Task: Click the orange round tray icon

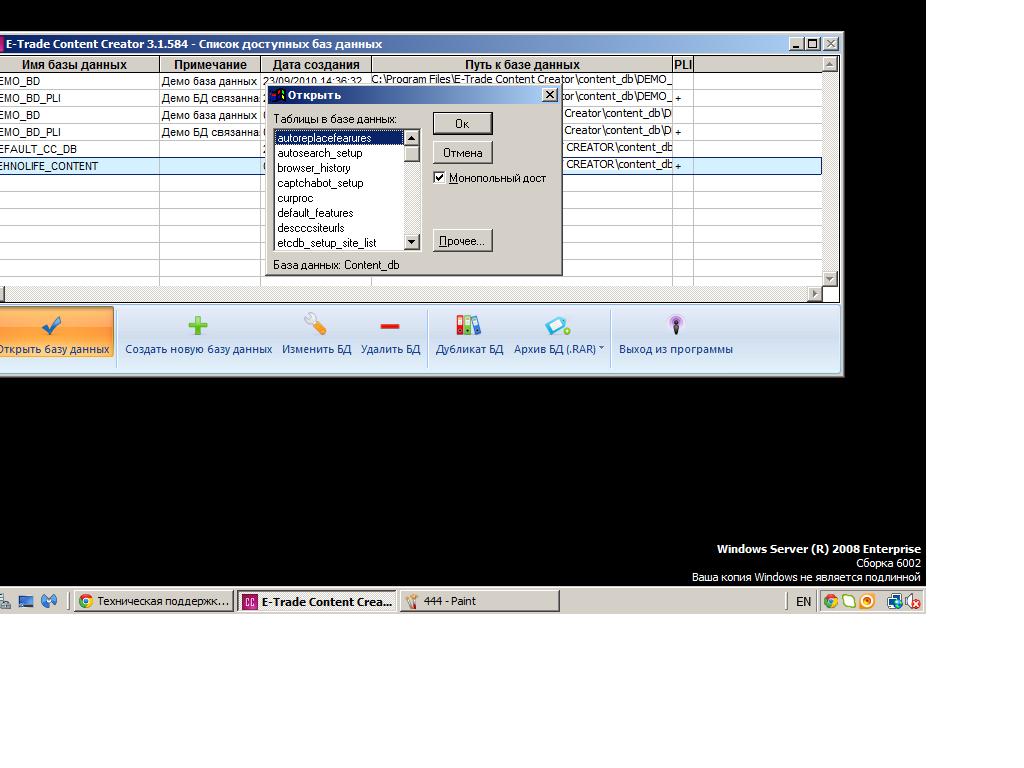Action: (867, 601)
